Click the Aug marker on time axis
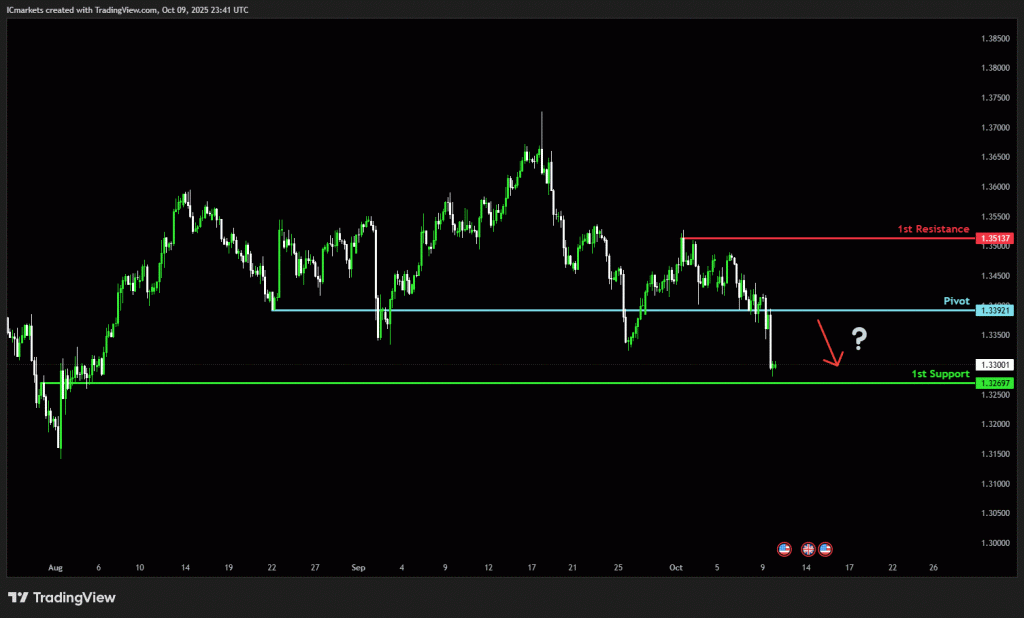This screenshot has height=618, width=1024. [55, 567]
